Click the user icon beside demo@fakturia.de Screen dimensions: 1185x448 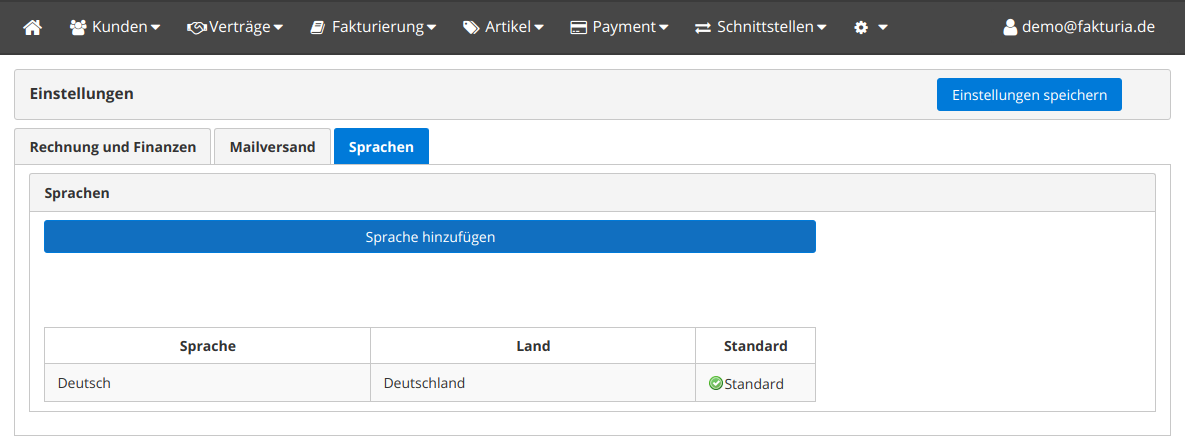[1010, 28]
